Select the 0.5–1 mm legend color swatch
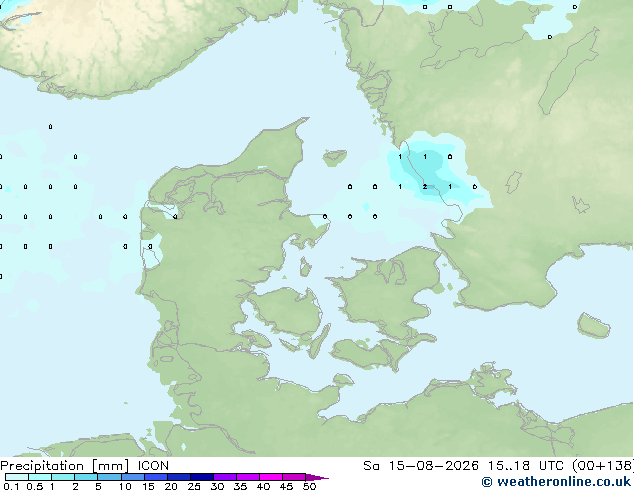 (x=40, y=477)
